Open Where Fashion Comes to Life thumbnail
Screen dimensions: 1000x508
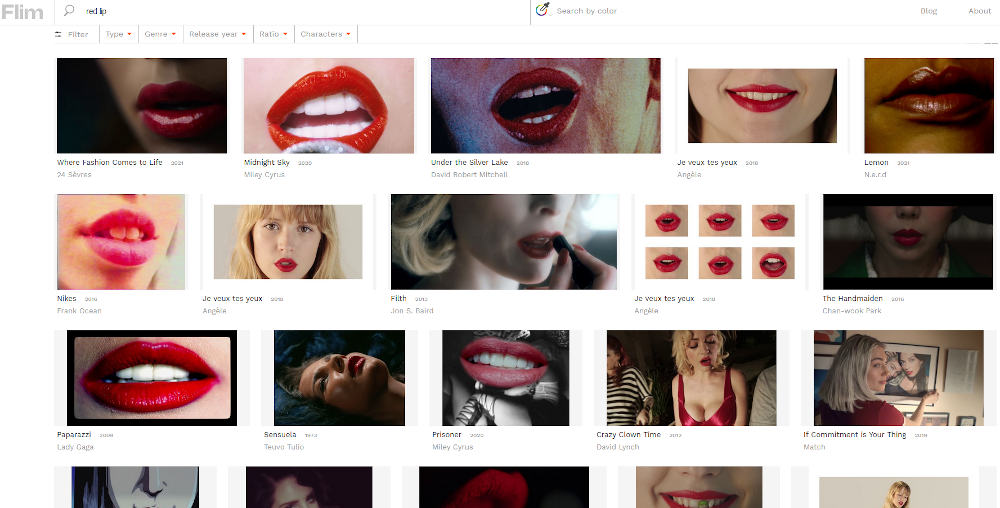point(142,106)
